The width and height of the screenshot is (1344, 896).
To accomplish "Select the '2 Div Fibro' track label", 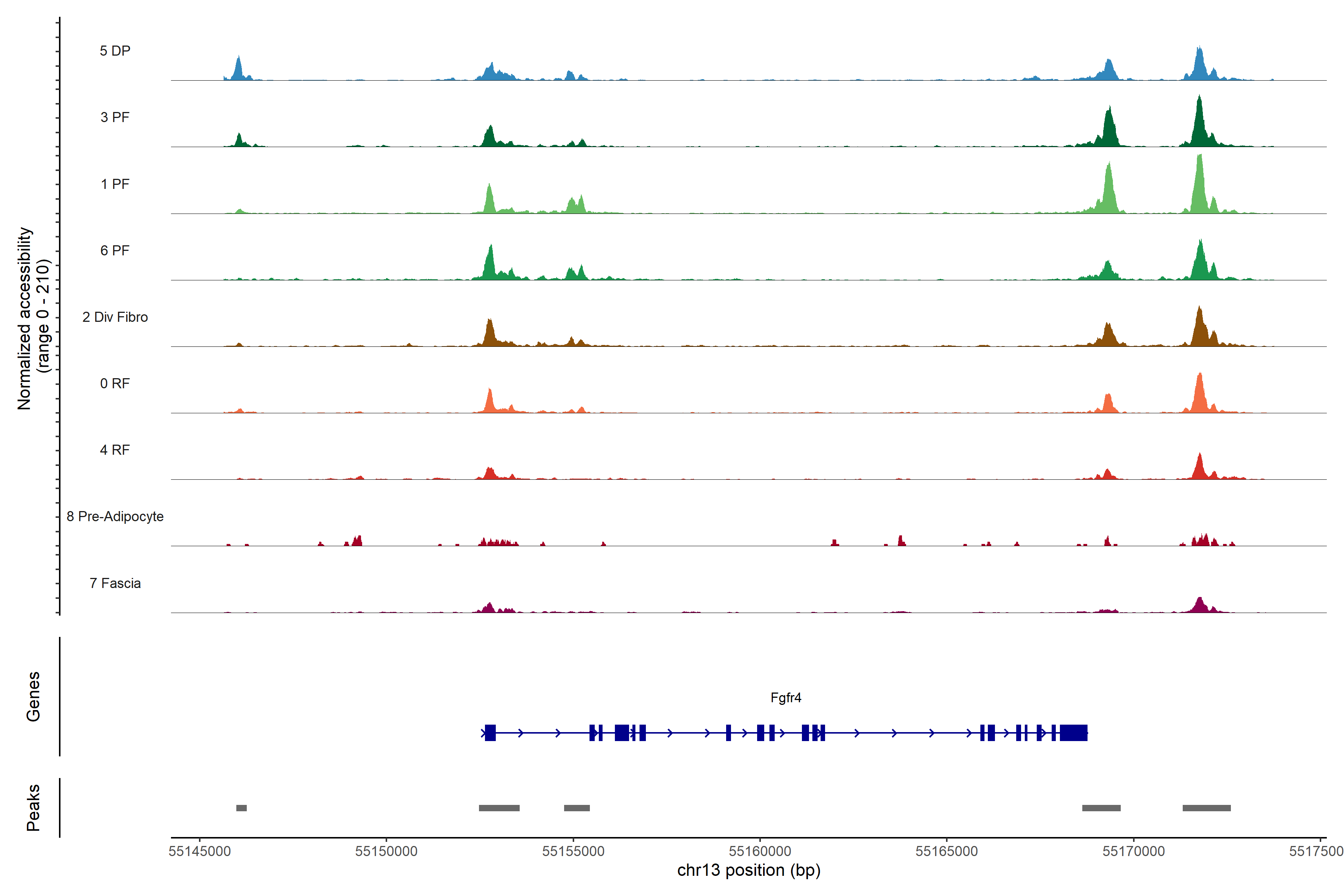I will click(x=115, y=317).
